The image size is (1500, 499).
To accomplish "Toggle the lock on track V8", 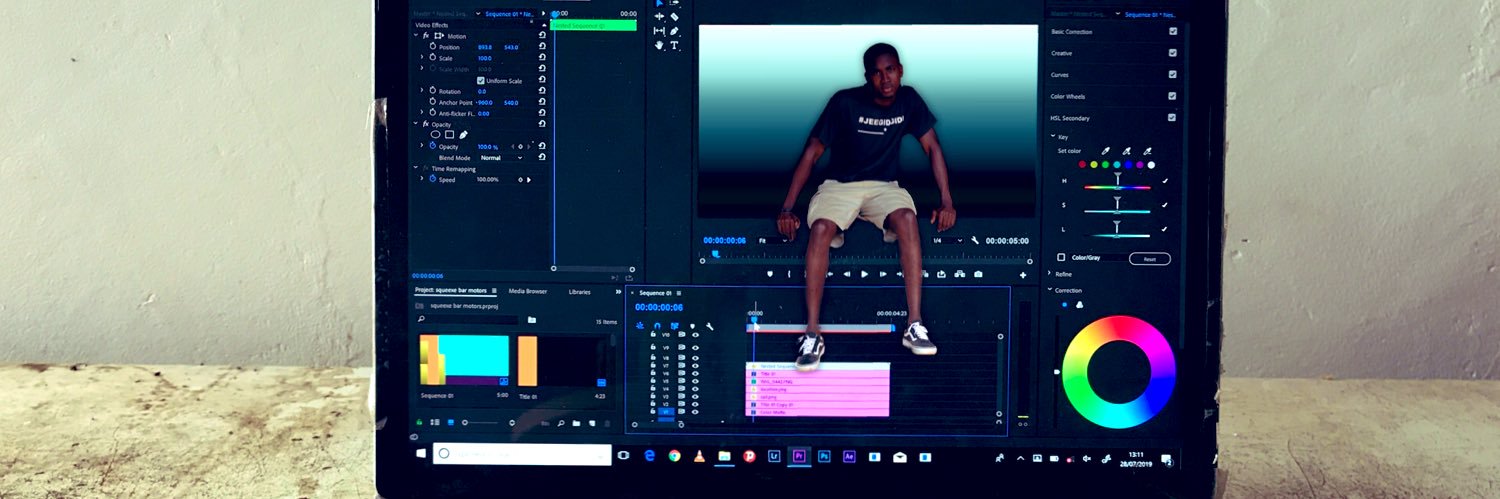I will pyautogui.click(x=653, y=357).
